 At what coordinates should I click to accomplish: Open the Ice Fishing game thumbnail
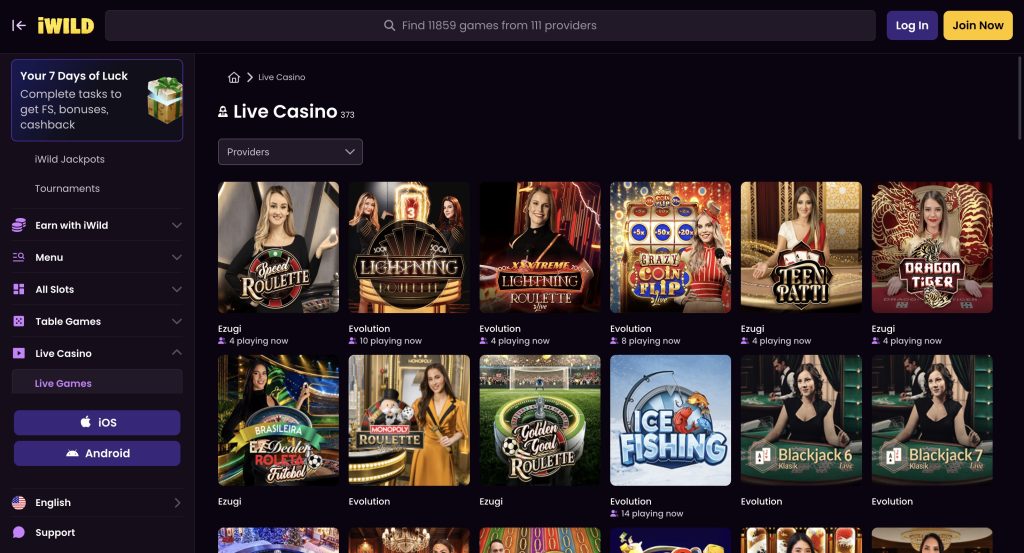(x=670, y=420)
